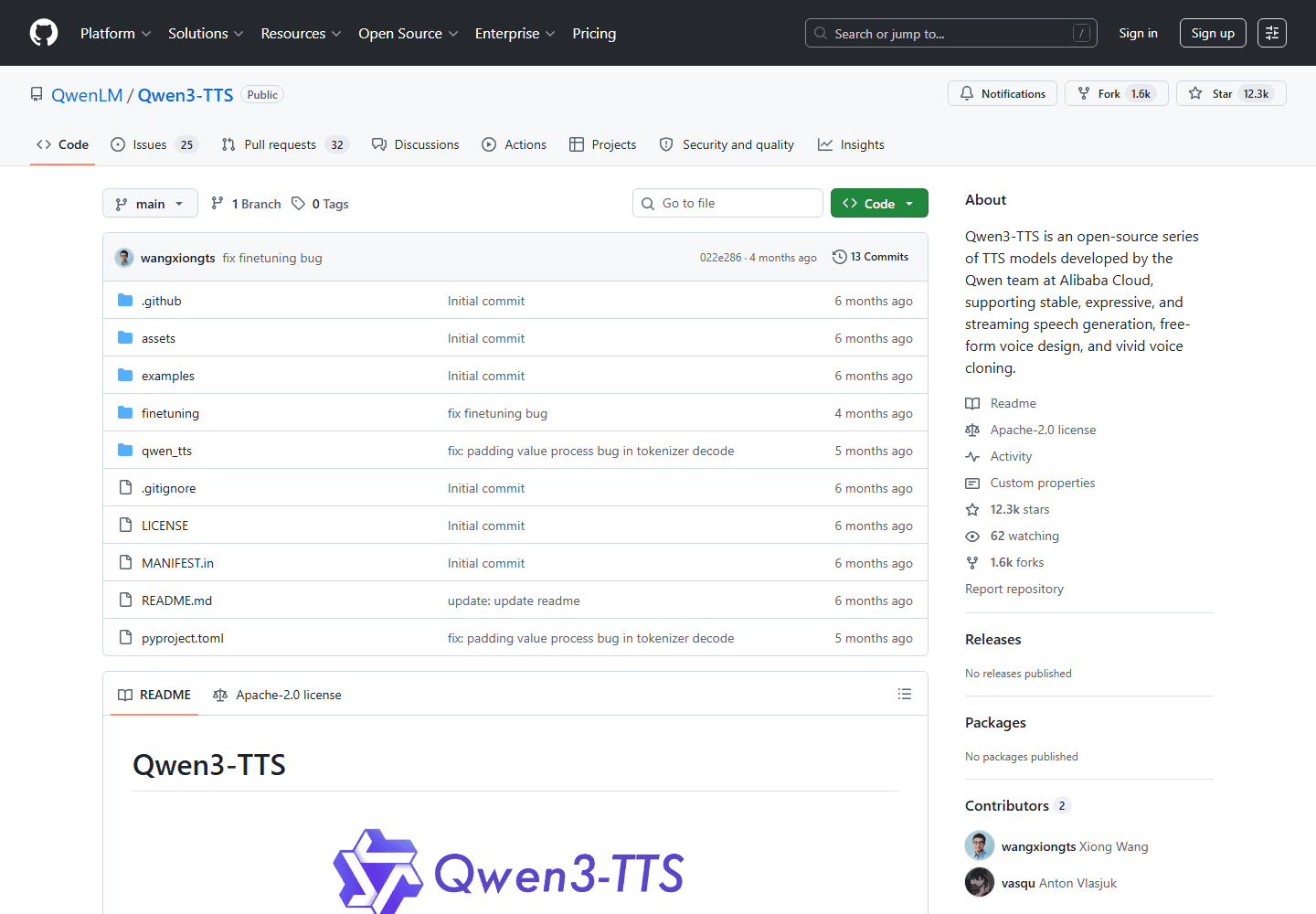Open the Releases heading link
The width and height of the screenshot is (1316, 914).
[993, 639]
